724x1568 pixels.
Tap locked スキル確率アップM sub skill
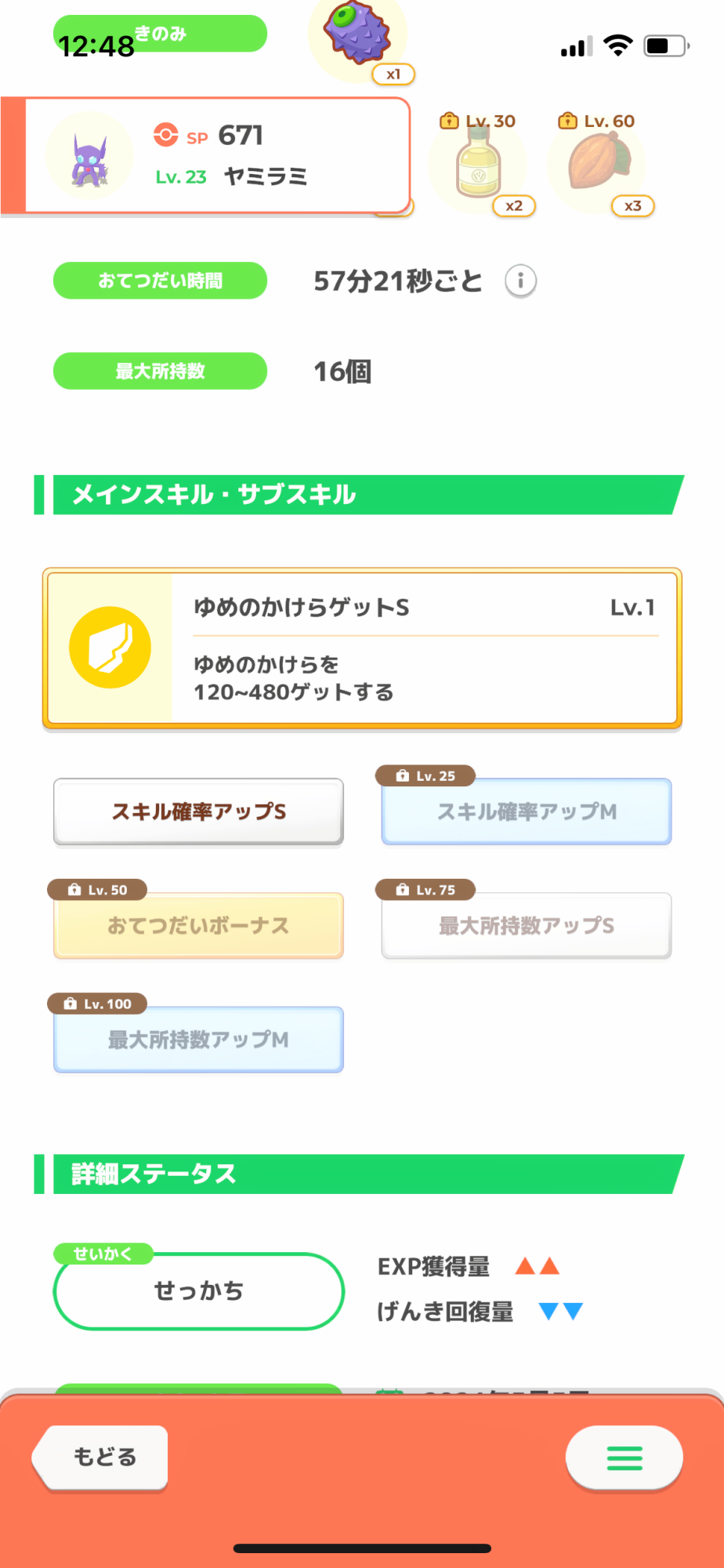[x=527, y=811]
